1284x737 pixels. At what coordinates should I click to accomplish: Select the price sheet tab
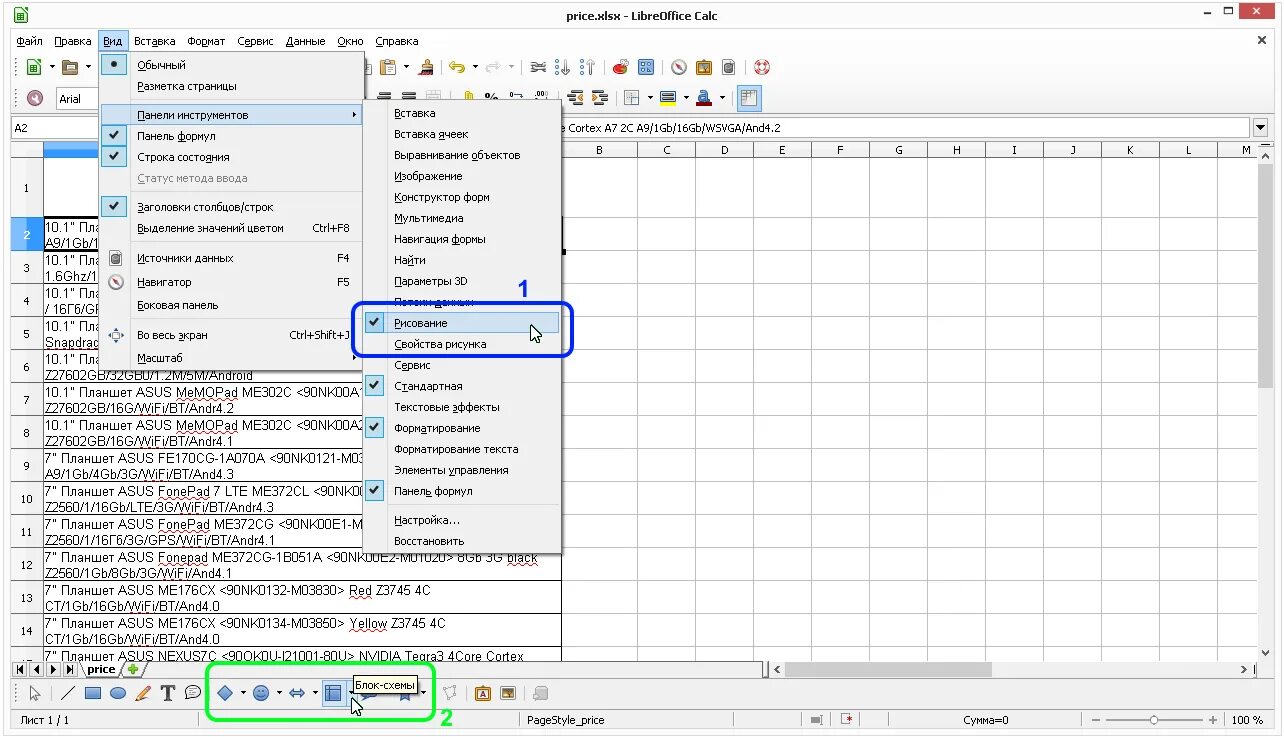click(x=101, y=669)
